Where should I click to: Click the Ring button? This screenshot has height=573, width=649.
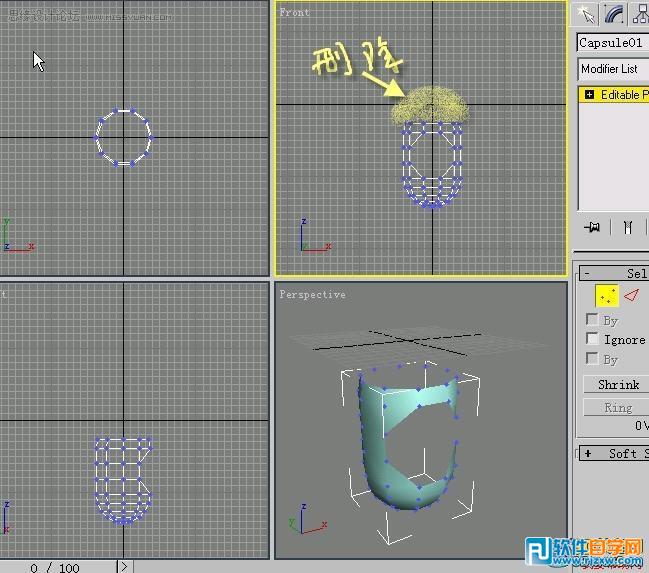tap(616, 407)
